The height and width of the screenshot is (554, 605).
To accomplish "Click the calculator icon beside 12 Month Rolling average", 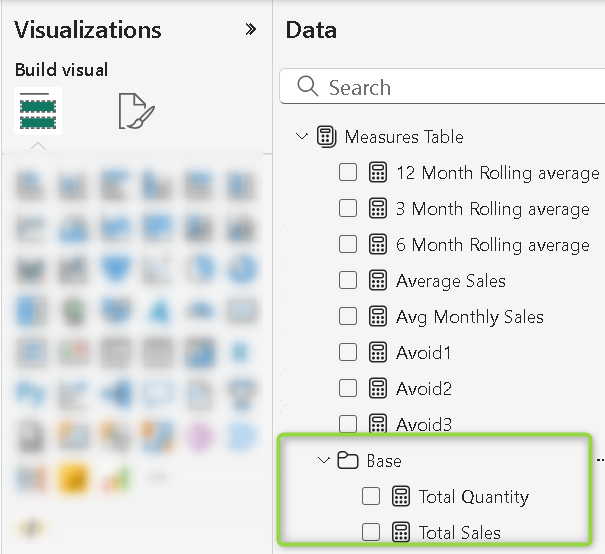I will point(378,172).
